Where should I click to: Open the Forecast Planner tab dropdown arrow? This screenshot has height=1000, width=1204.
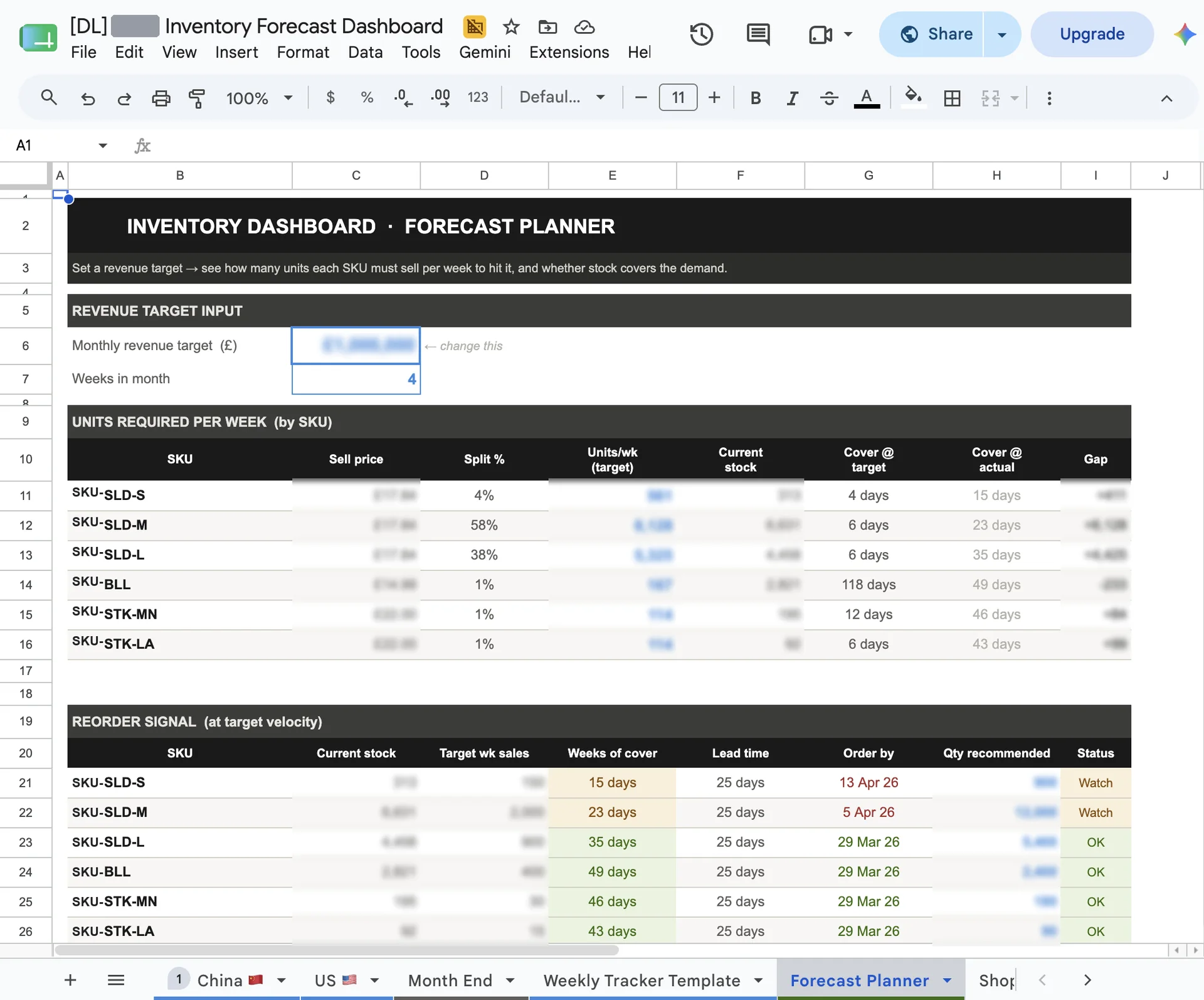coord(947,980)
